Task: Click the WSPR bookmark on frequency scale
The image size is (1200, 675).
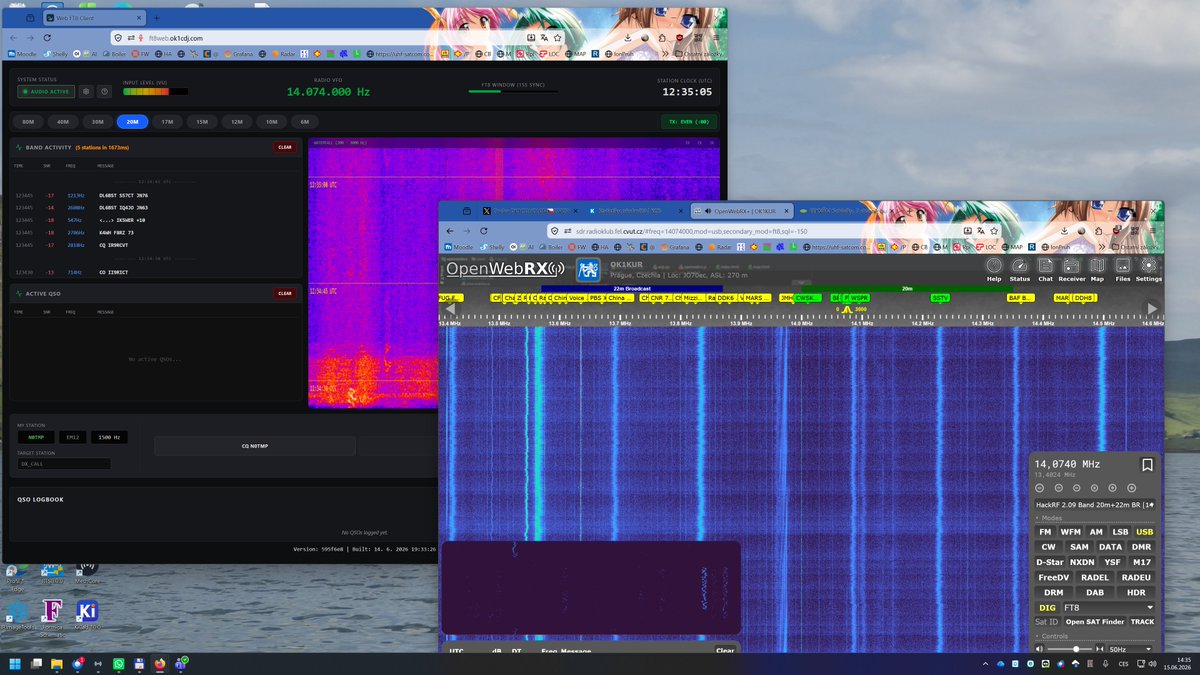Action: pyautogui.click(x=859, y=298)
